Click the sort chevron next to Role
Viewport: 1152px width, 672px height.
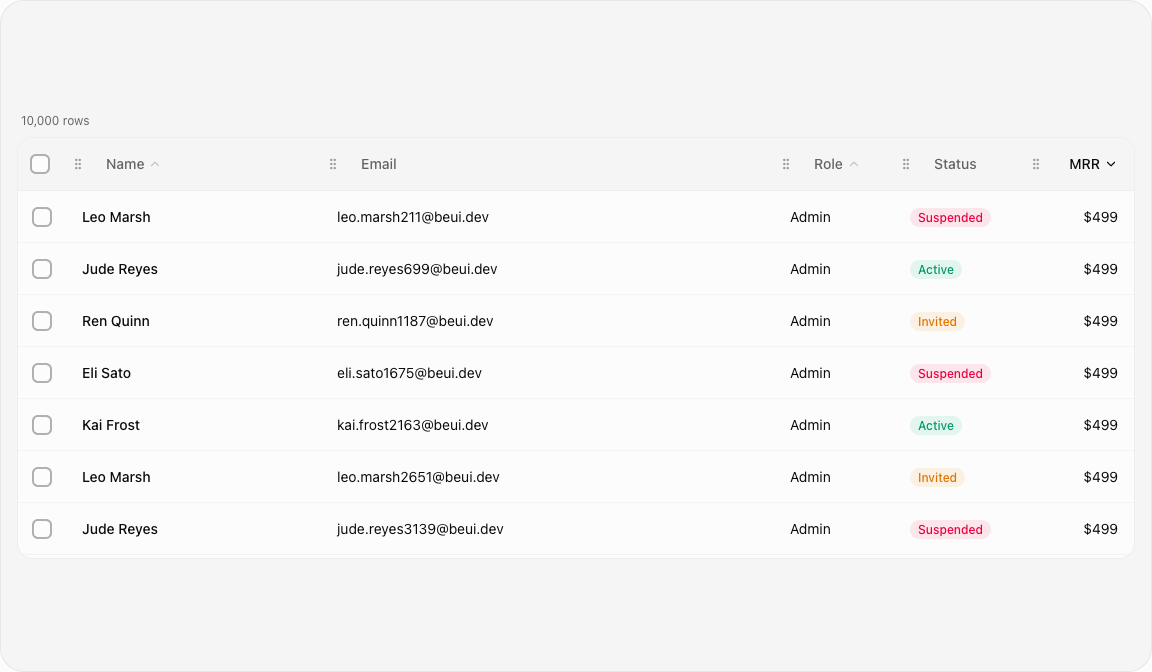click(854, 165)
